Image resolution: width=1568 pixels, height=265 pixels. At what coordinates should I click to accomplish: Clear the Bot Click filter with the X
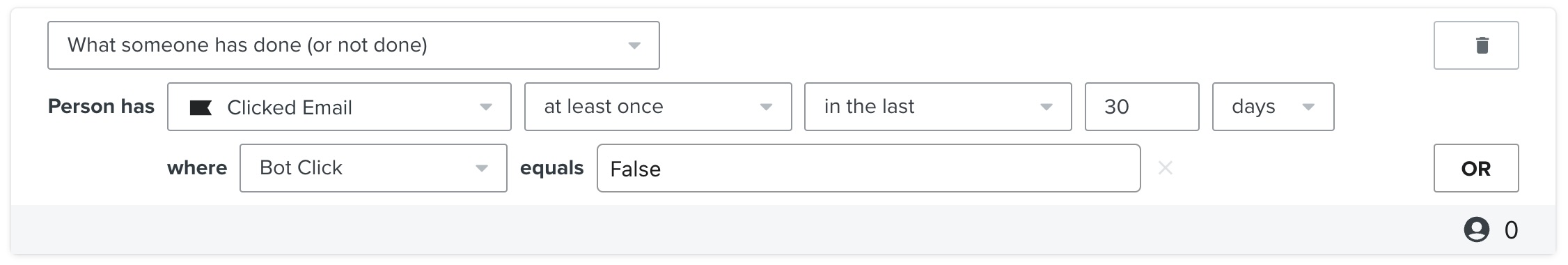[1166, 168]
